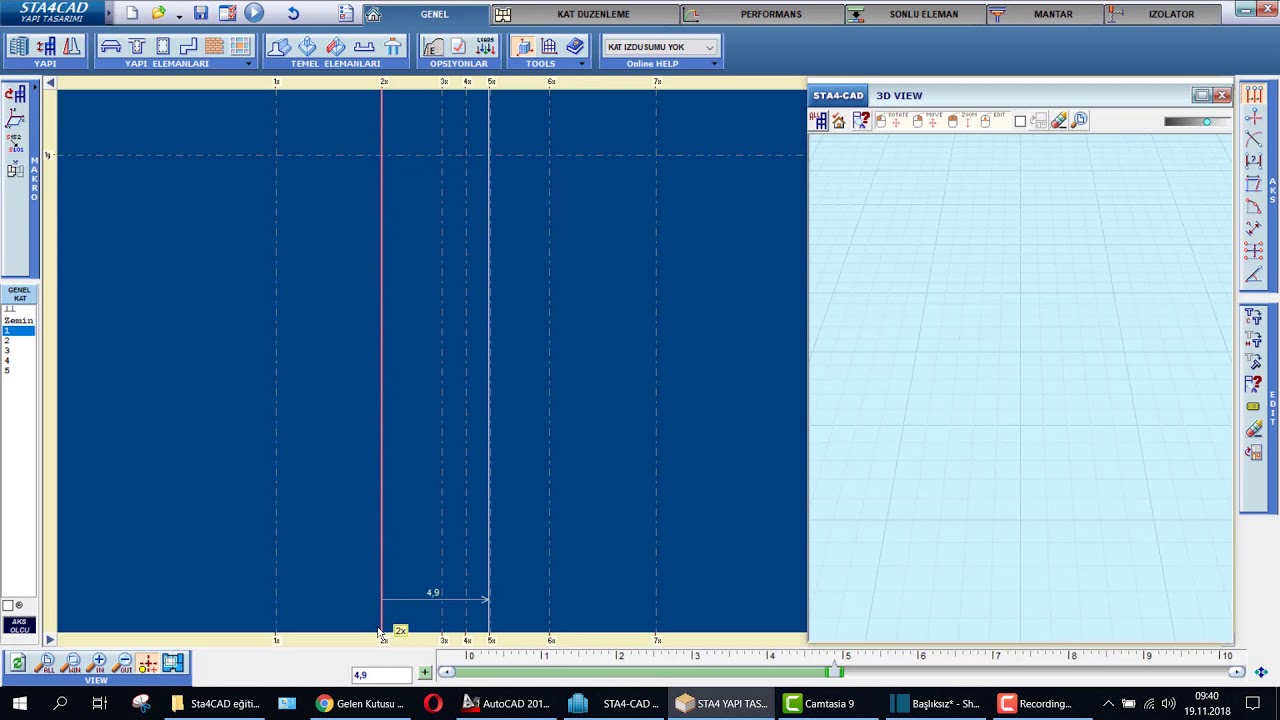Image resolution: width=1280 pixels, height=720 pixels.
Task: Open the SONLU ELEMAN tab
Action: click(x=923, y=14)
